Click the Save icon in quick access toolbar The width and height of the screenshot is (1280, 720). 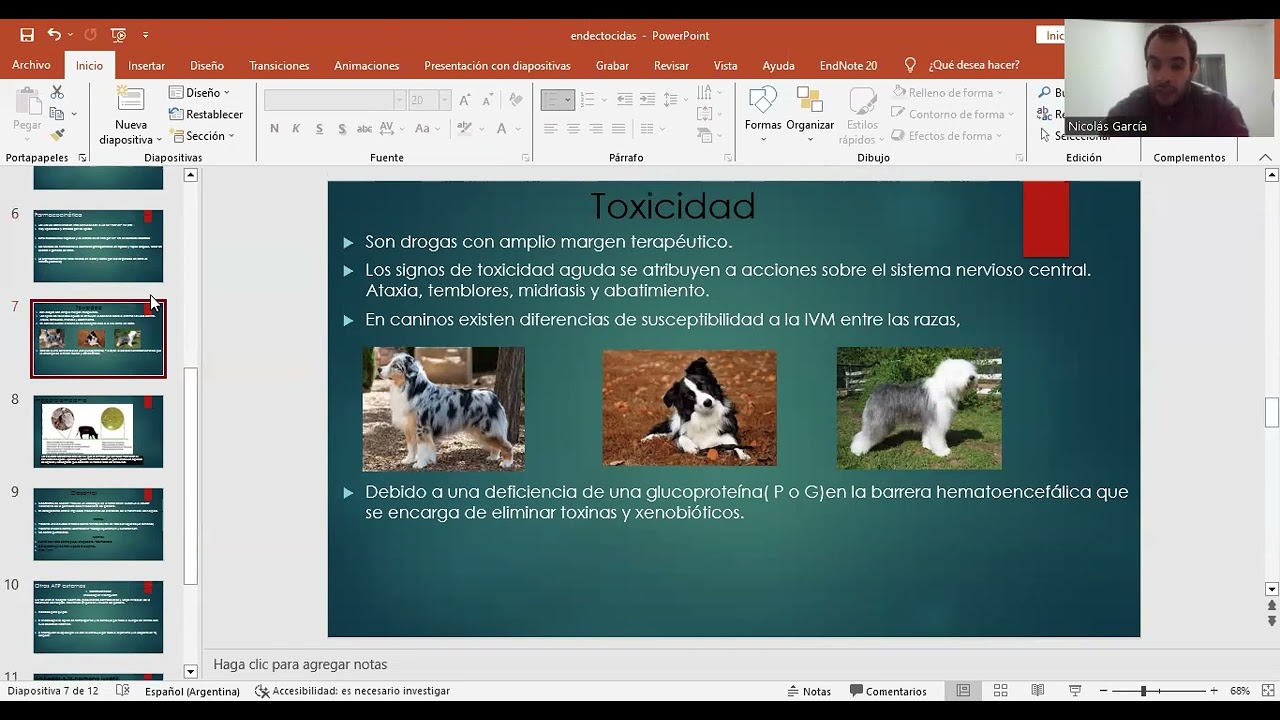point(27,35)
